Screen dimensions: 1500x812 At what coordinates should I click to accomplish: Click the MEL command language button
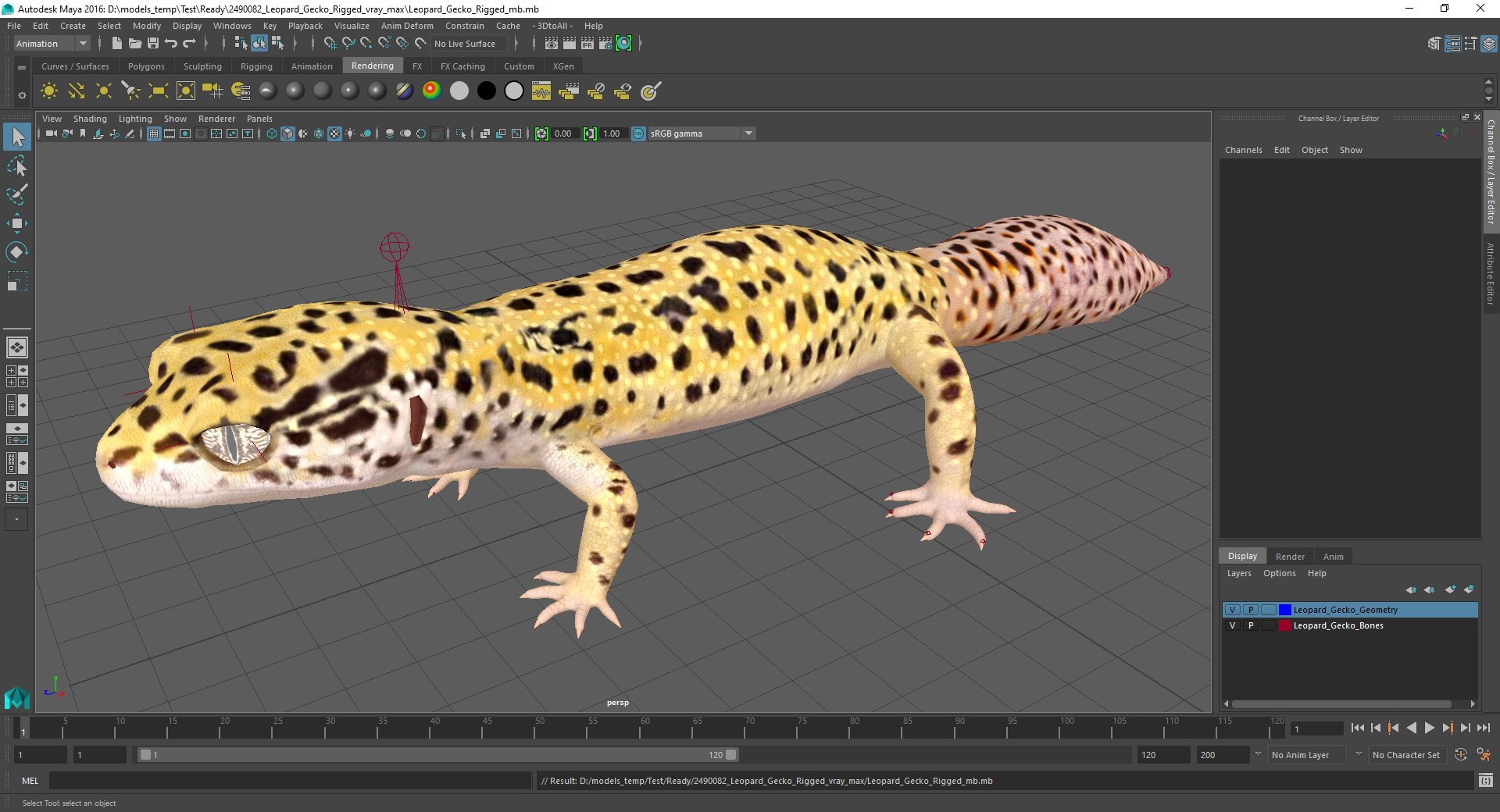tap(30, 780)
